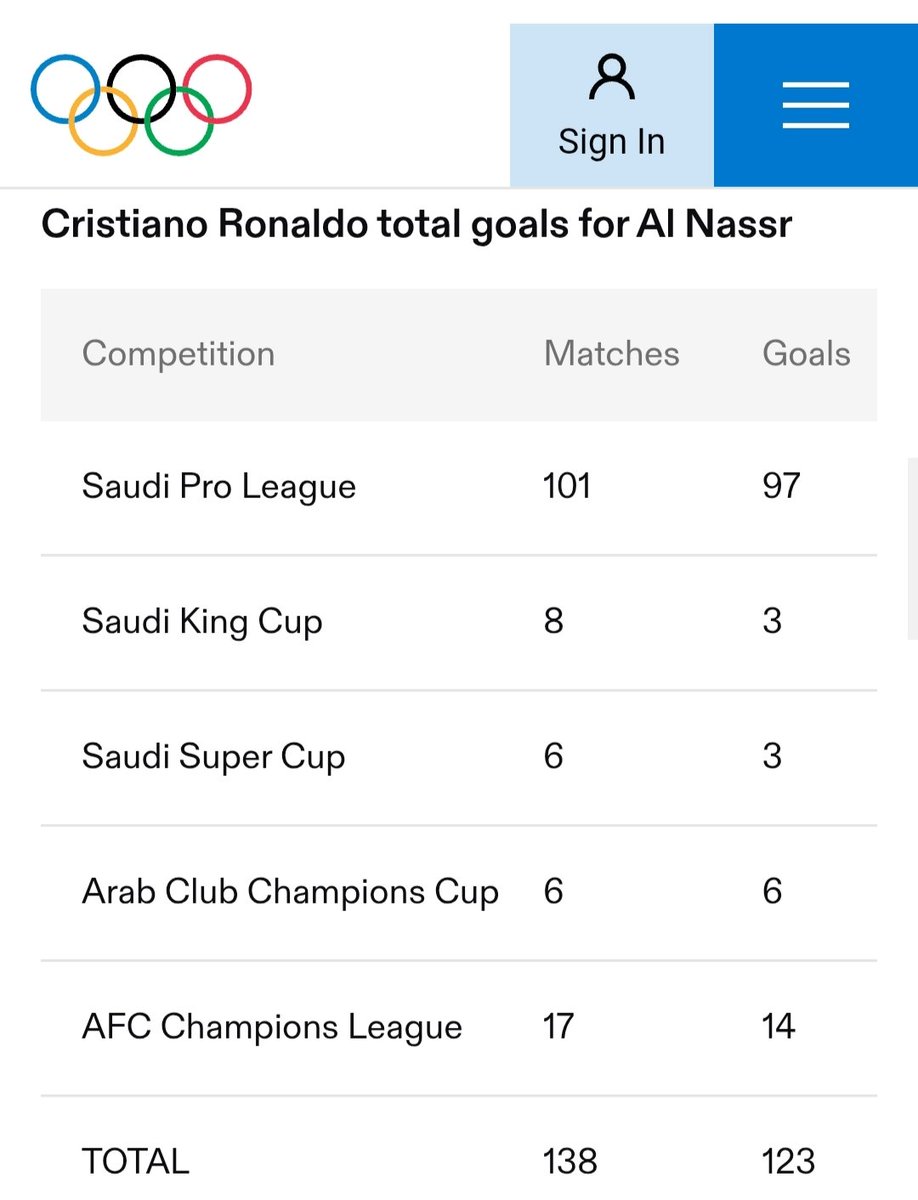The image size is (918, 1200).
Task: Click the TOTAL row label
Action: point(135,1162)
